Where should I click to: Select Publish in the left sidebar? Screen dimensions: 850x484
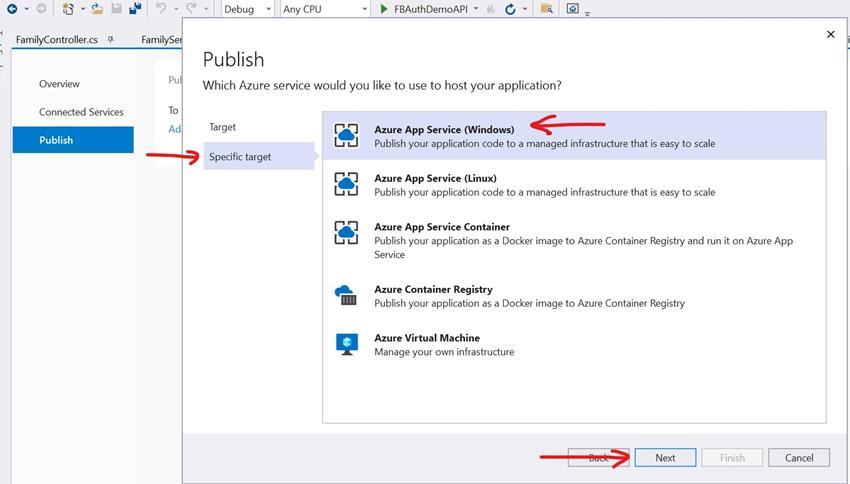click(x=73, y=140)
